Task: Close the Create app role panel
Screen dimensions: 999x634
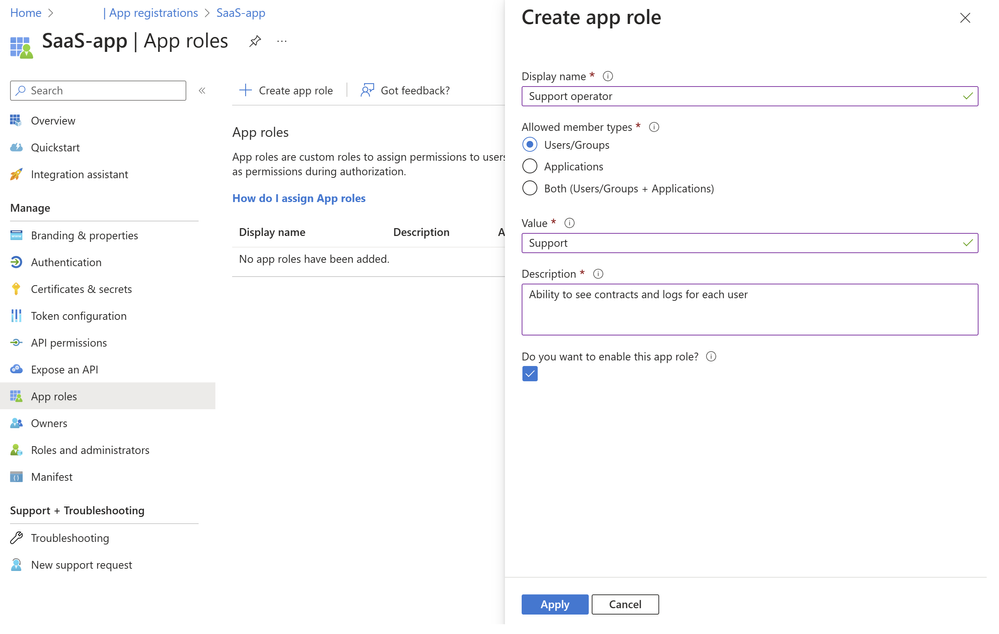Action: tap(965, 18)
